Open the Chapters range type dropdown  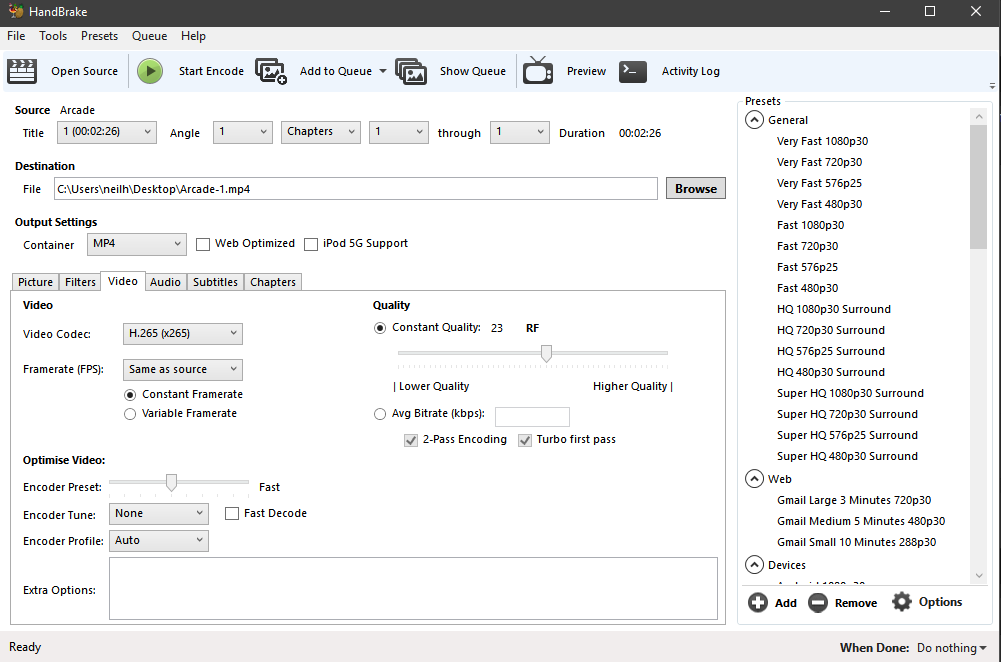pyautogui.click(x=320, y=132)
